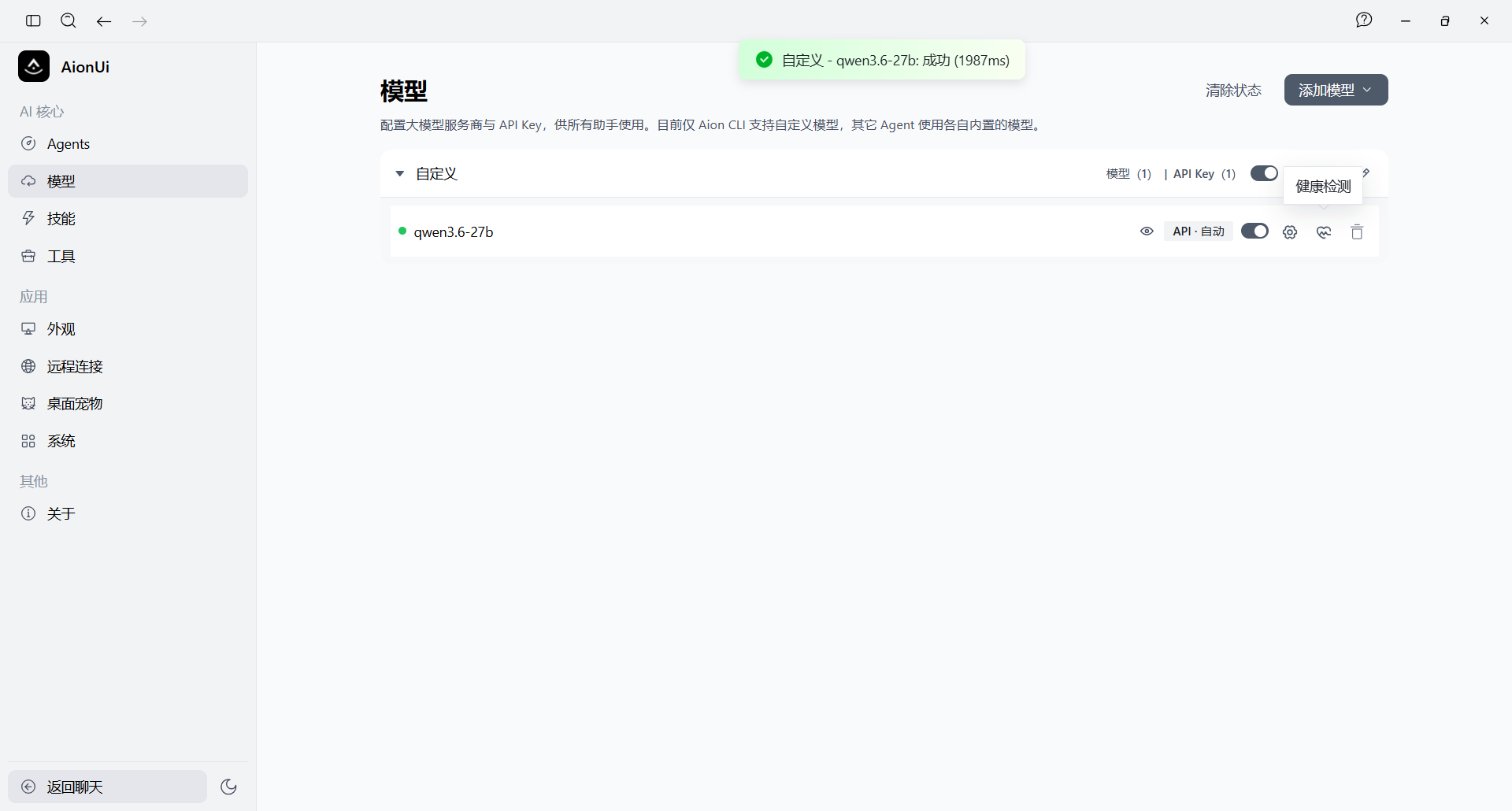Go back with the left arrow
Viewport: 1512px width, 811px height.
pyautogui.click(x=104, y=21)
